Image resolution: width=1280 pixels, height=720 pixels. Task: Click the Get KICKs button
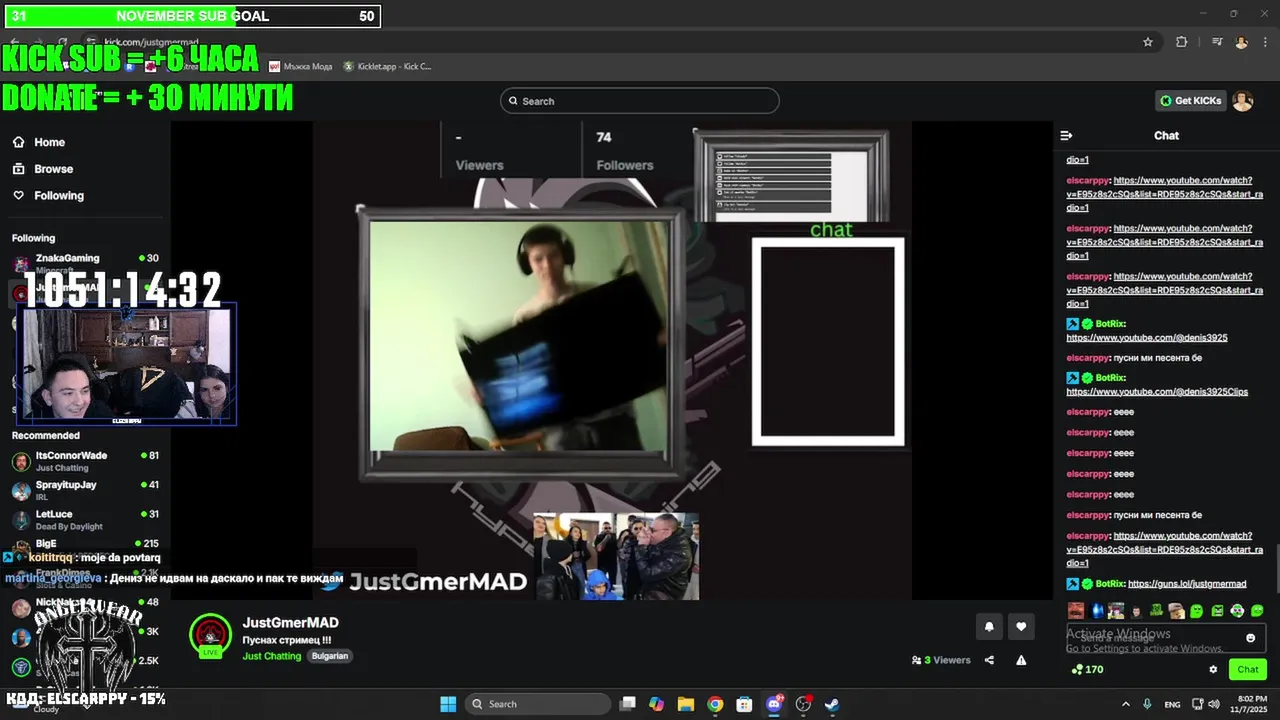tap(1190, 101)
